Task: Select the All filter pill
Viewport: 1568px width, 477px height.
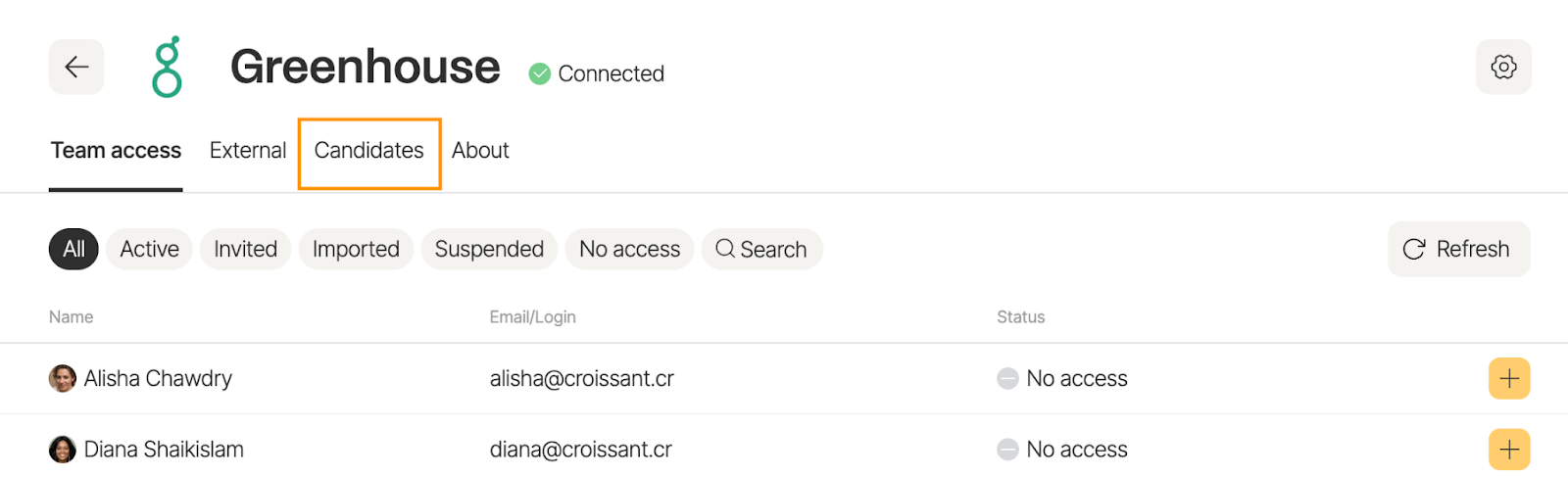Action: 73,249
